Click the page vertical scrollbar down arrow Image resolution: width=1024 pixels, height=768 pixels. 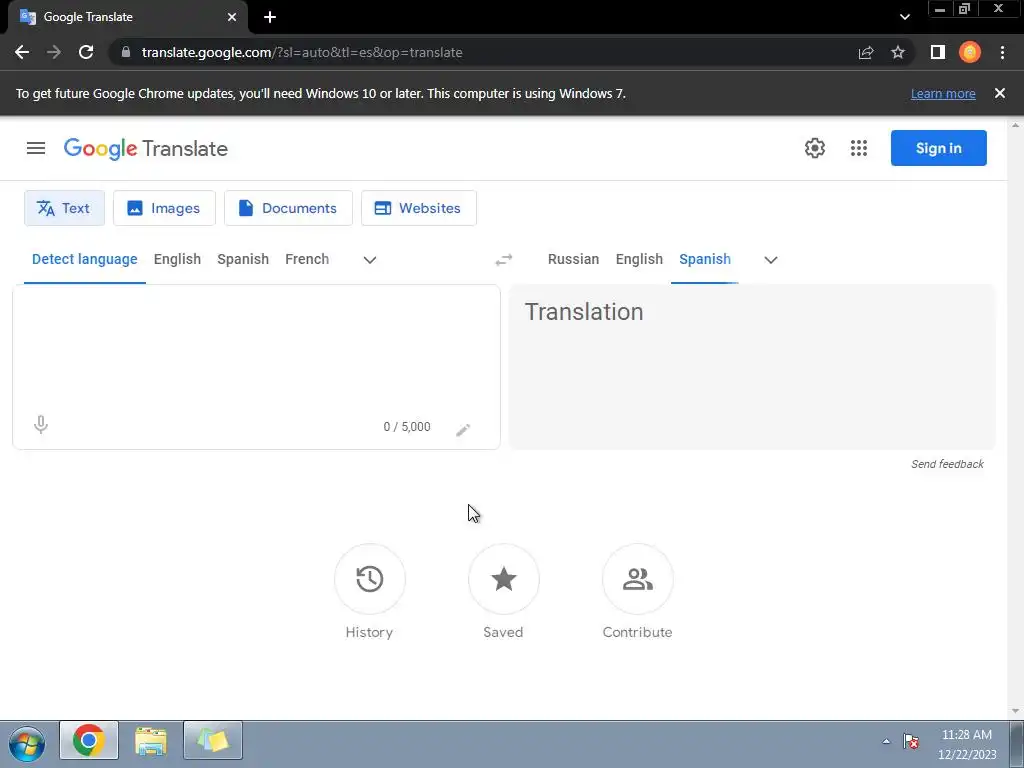coord(1016,711)
